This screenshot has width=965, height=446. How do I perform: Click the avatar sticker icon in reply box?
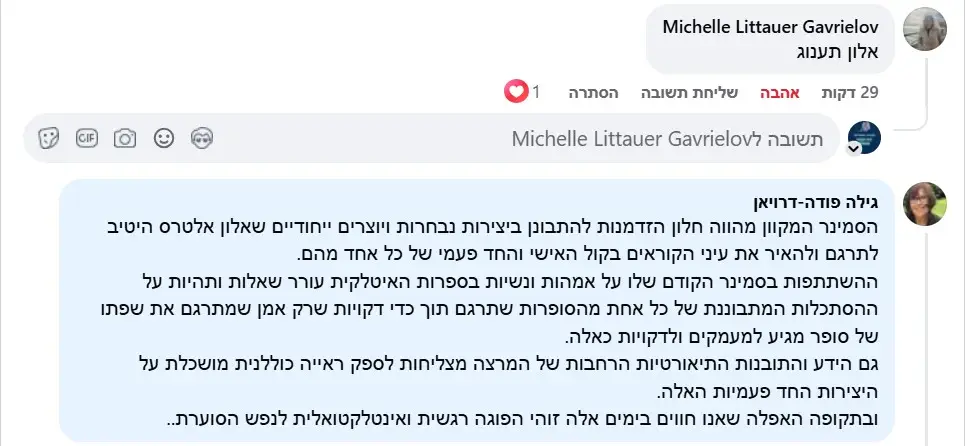tap(202, 138)
